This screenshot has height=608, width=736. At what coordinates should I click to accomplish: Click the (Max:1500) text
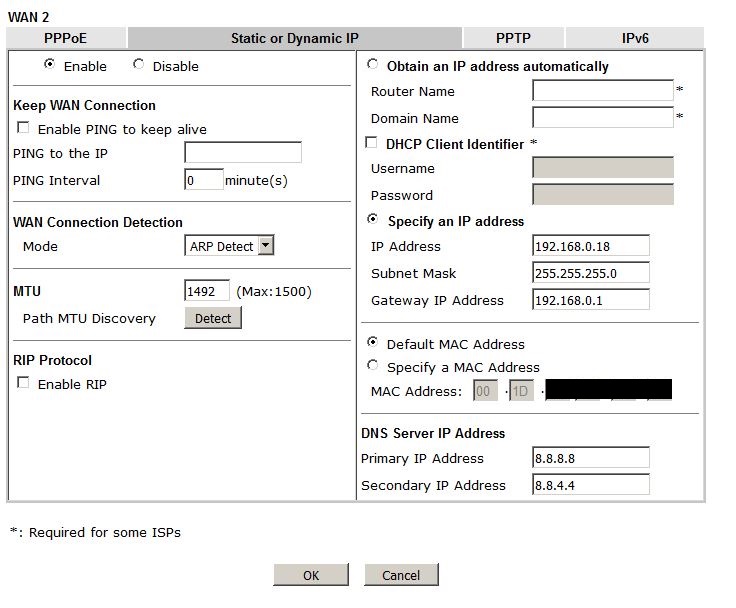pos(274,292)
